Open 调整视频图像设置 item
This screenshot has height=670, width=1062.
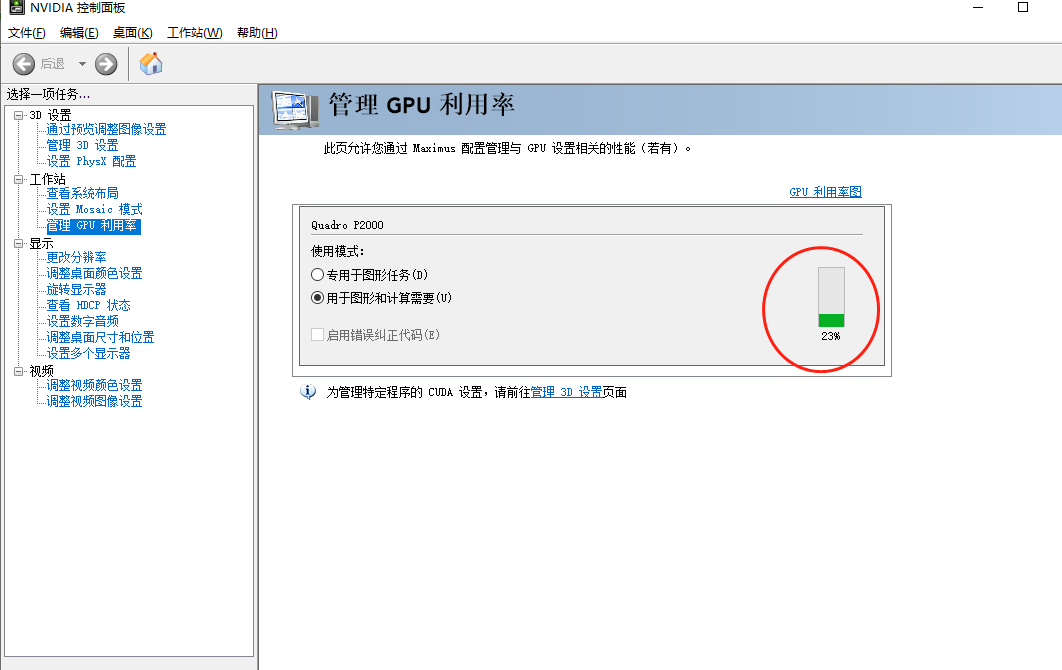pyautogui.click(x=94, y=401)
